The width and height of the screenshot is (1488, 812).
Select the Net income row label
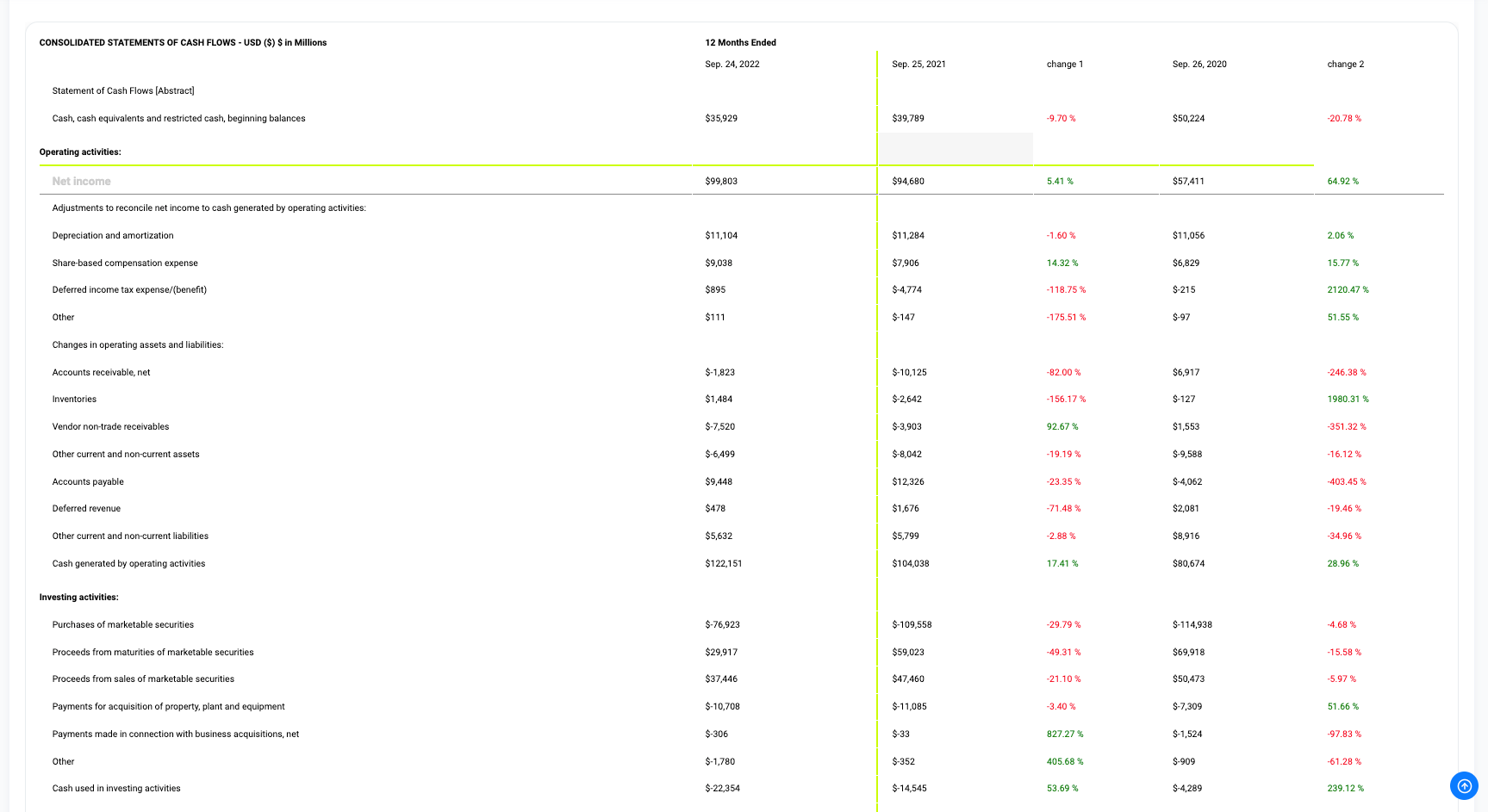[x=81, y=181]
